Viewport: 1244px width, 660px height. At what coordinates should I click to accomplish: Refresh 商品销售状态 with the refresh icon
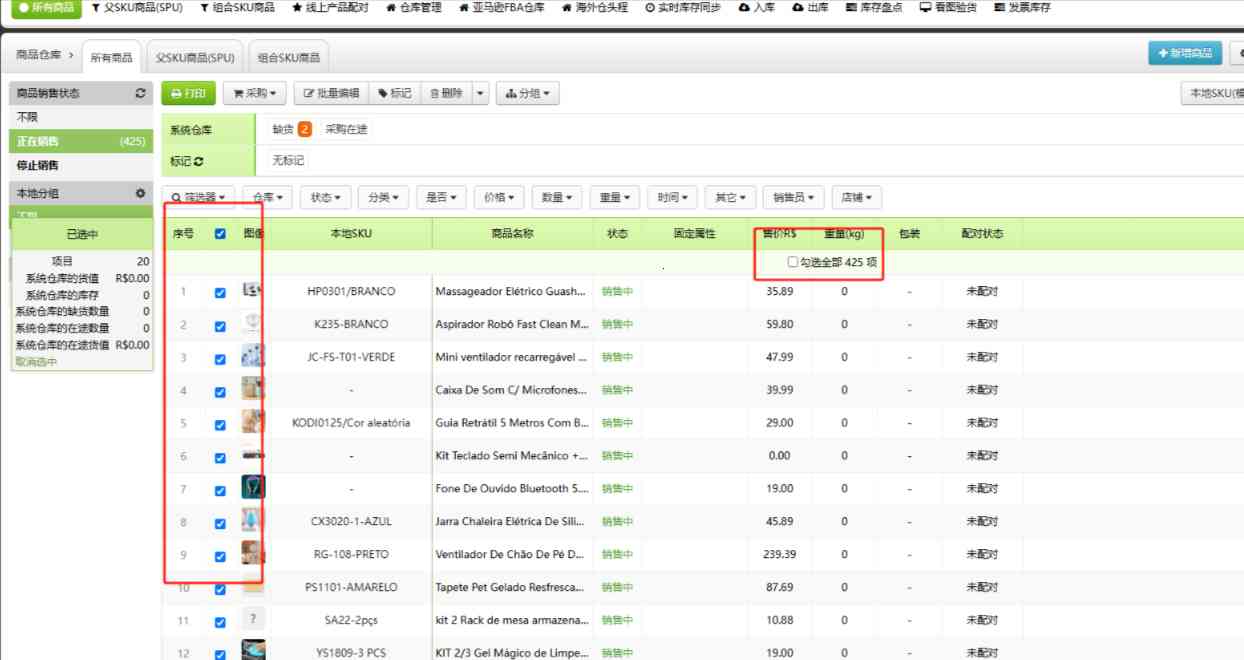(x=142, y=92)
